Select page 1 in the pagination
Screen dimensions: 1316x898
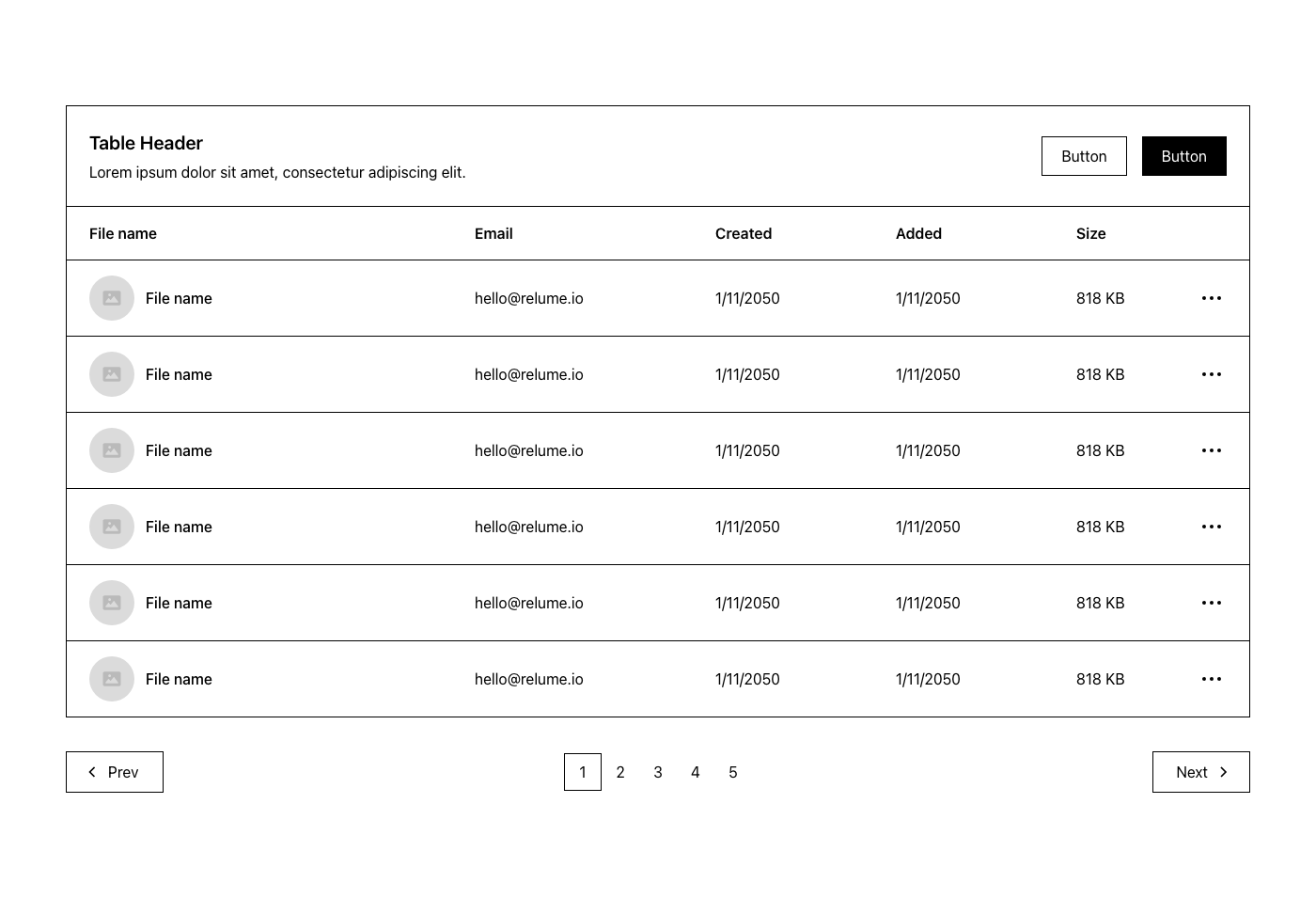583,772
